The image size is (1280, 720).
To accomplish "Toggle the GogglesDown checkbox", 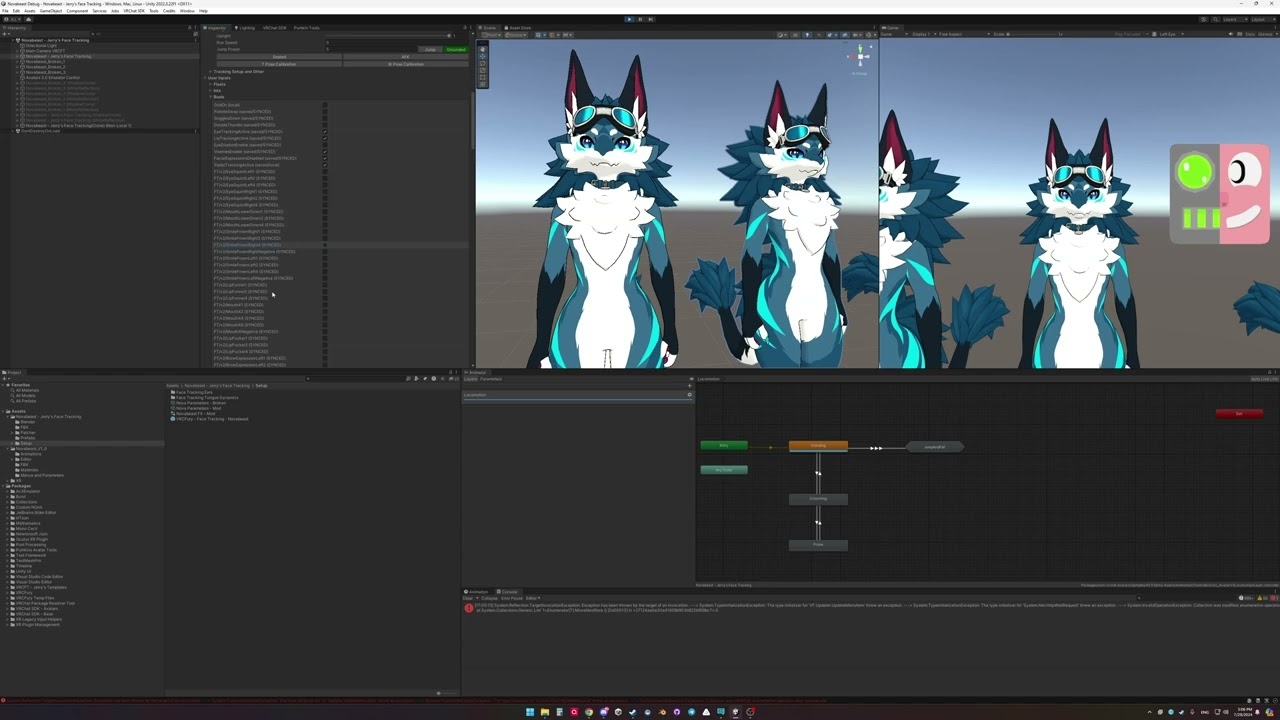I will click(325, 118).
